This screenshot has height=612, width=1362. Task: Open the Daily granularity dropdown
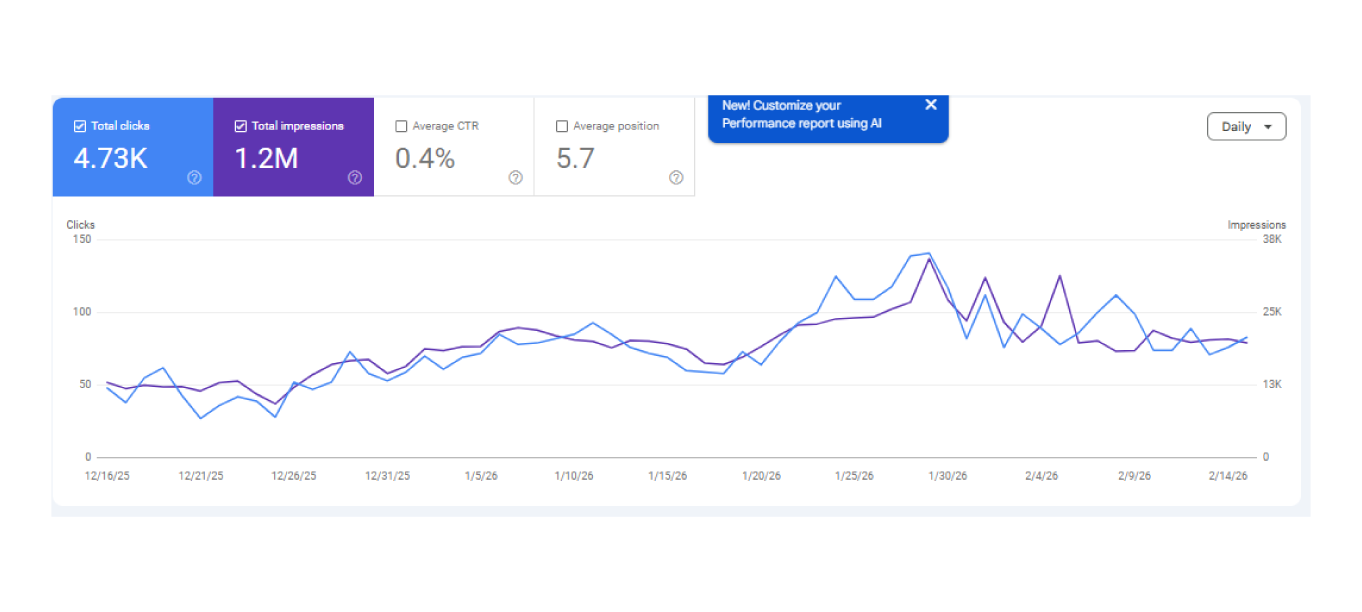click(x=1246, y=127)
